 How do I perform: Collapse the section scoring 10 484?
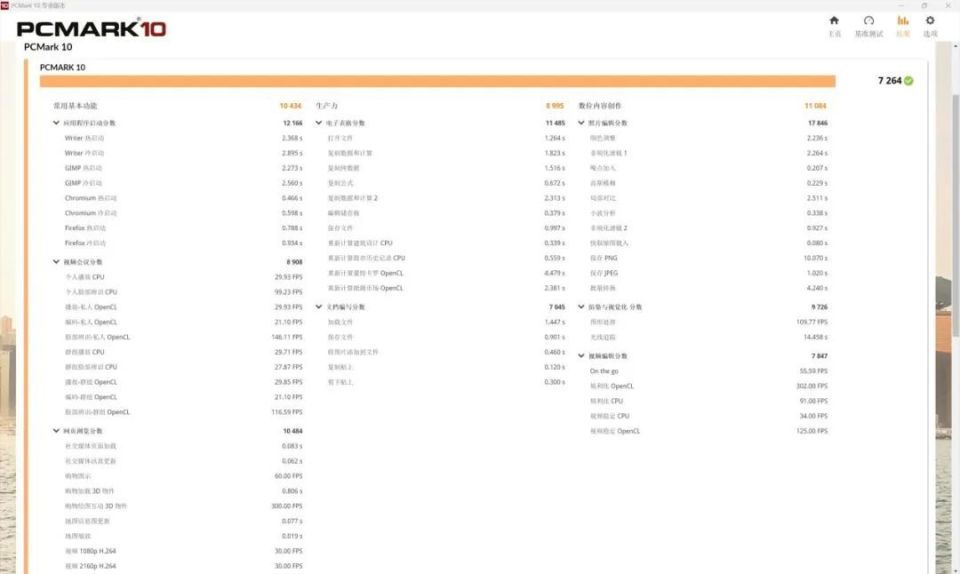pyautogui.click(x=56, y=431)
